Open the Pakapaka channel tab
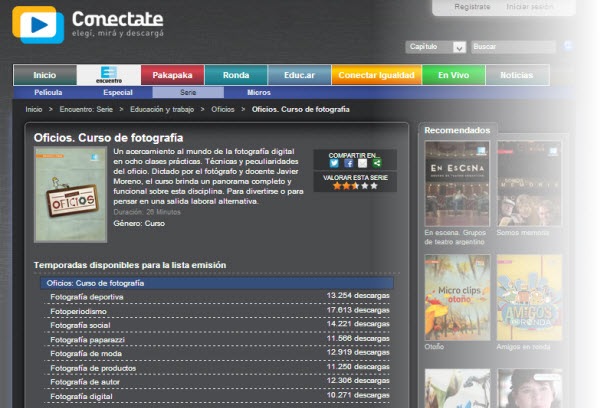The height and width of the screenshot is (408, 600). tap(173, 75)
